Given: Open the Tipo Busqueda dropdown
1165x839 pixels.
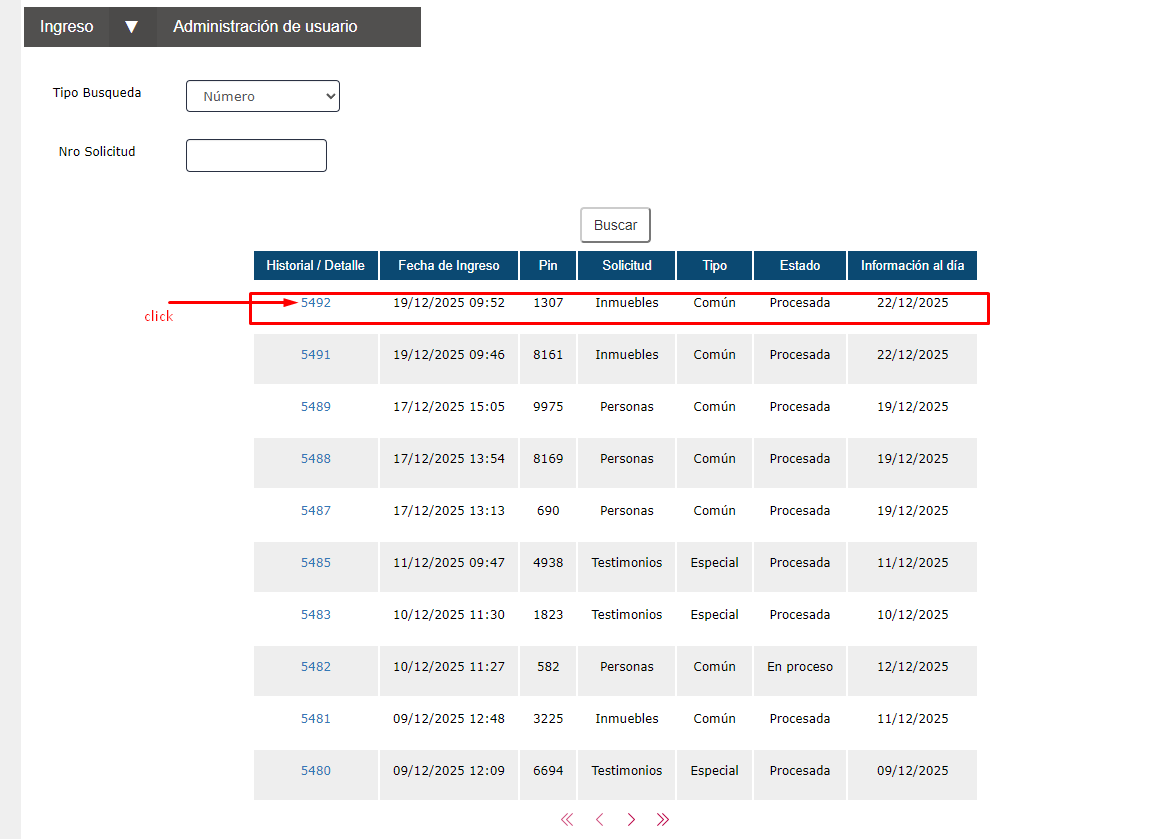Looking at the screenshot, I should (x=263, y=96).
